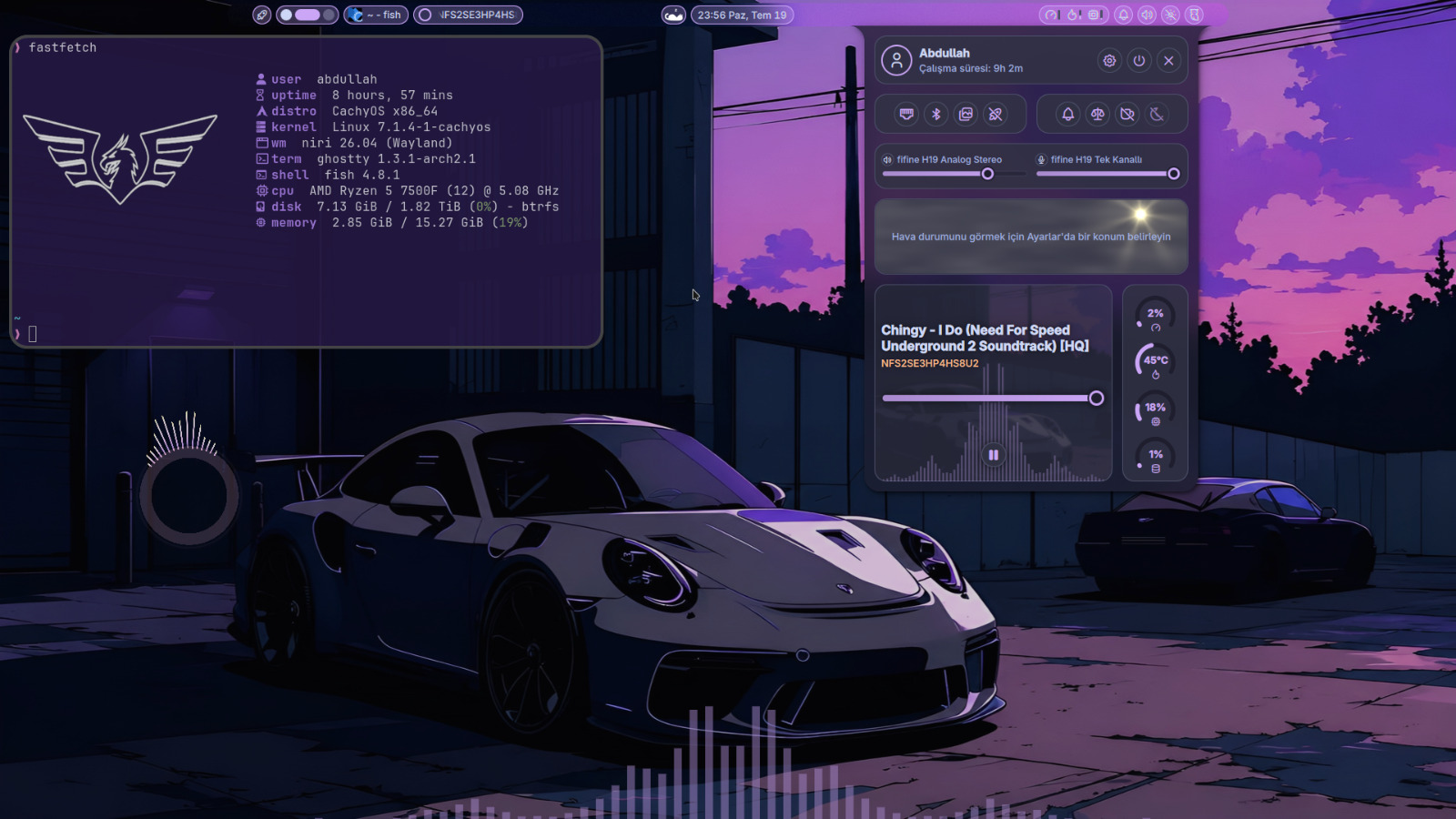This screenshot has height=819, width=1456.
Task: Click the 'AMD Ryzen 5 7500F' cpu text
Action: pos(374,191)
